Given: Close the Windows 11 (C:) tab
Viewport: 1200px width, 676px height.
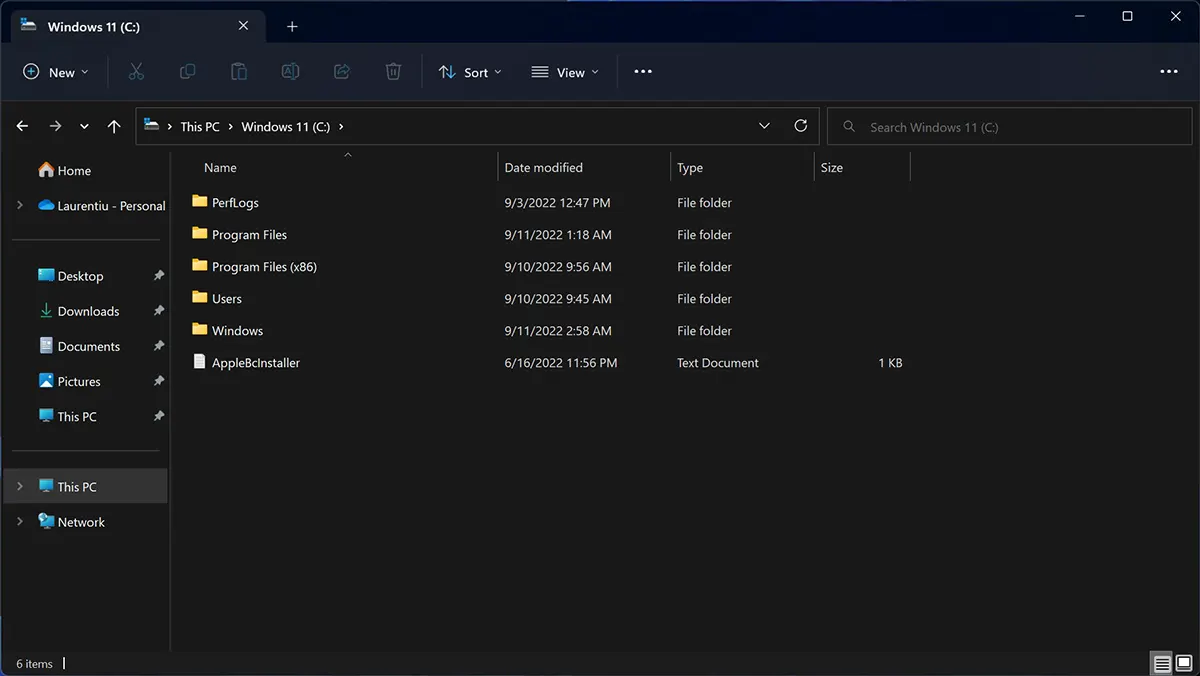Looking at the screenshot, I should coord(244,27).
